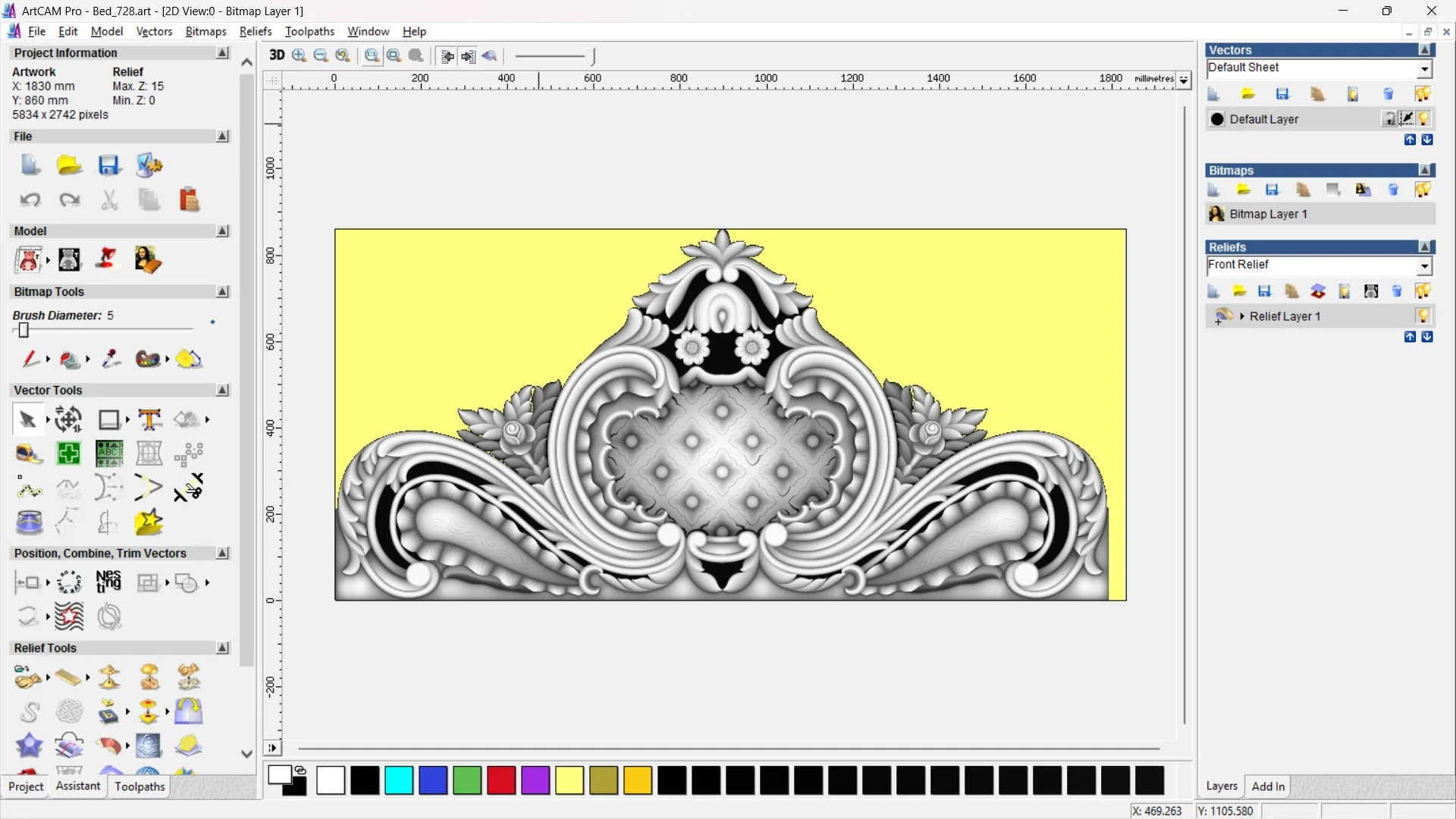The height and width of the screenshot is (819, 1456).
Task: Pick the cyan color swatch
Action: pyautogui.click(x=398, y=780)
